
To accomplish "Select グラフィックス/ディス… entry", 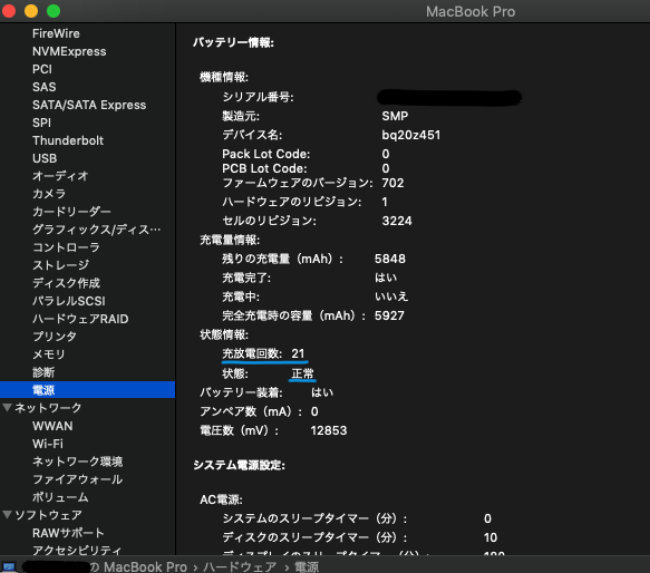I will tap(96, 230).
